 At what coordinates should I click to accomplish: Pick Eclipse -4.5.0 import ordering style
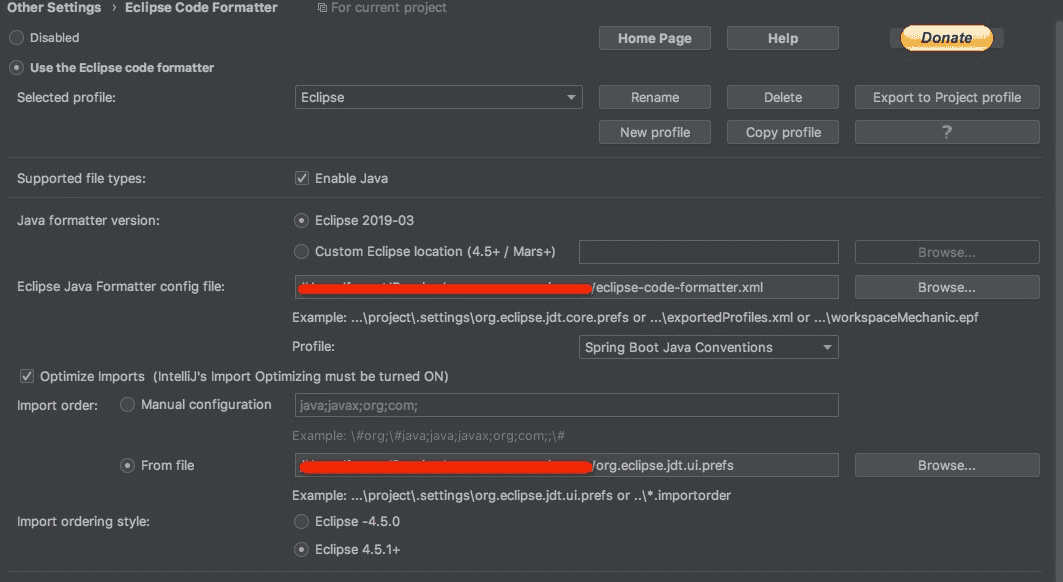pyautogui.click(x=302, y=521)
